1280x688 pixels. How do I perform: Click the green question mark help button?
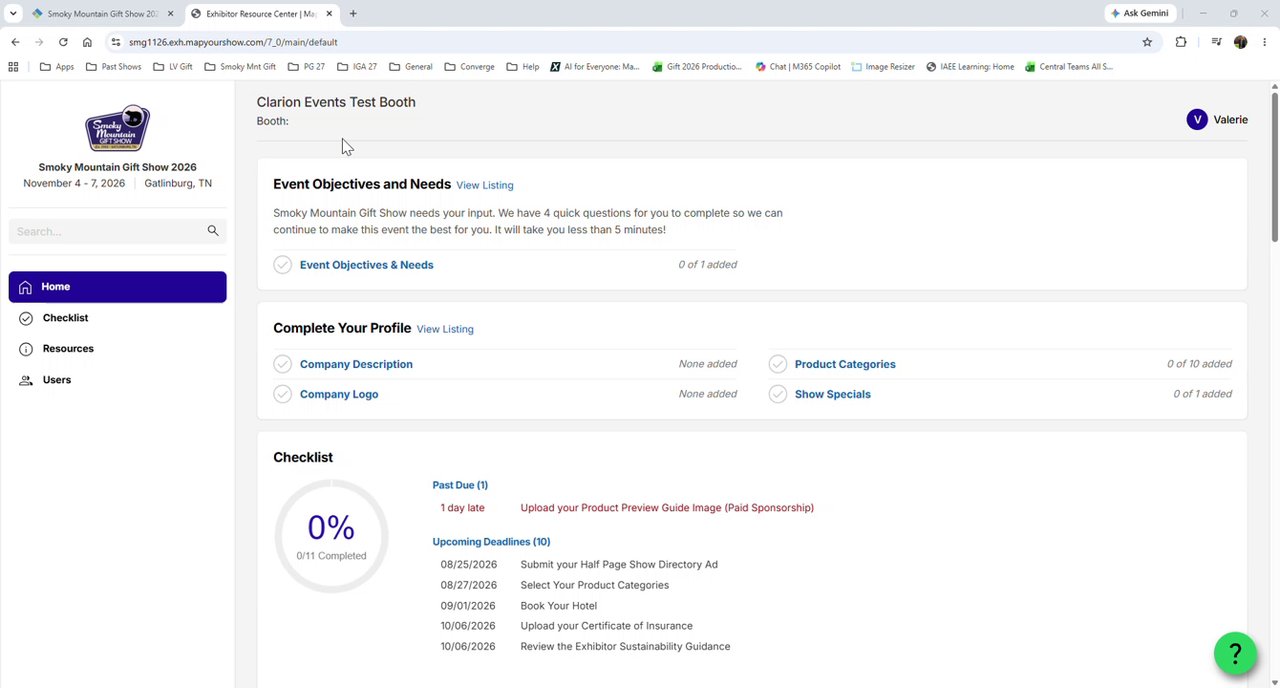[1235, 653]
